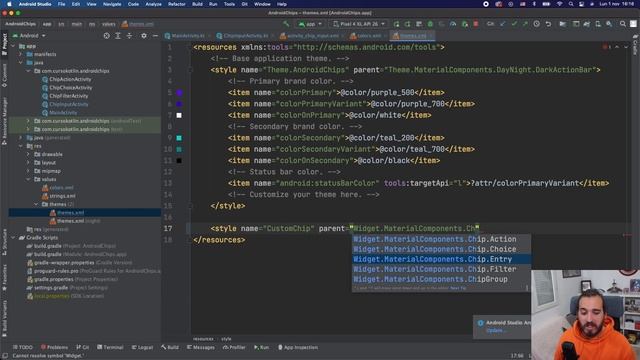Open the Profiler tool window
This screenshot has height=360, width=640.
point(234,347)
